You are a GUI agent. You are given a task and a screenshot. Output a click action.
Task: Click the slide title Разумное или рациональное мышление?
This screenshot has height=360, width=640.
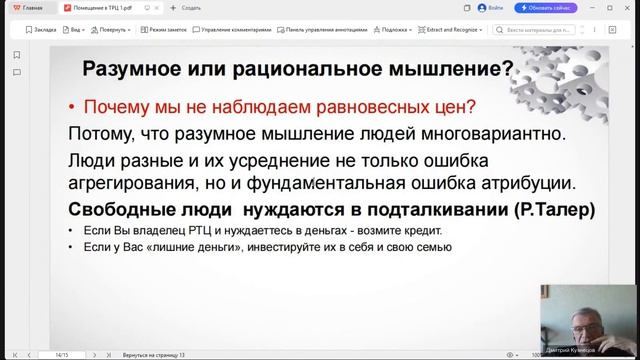point(298,69)
